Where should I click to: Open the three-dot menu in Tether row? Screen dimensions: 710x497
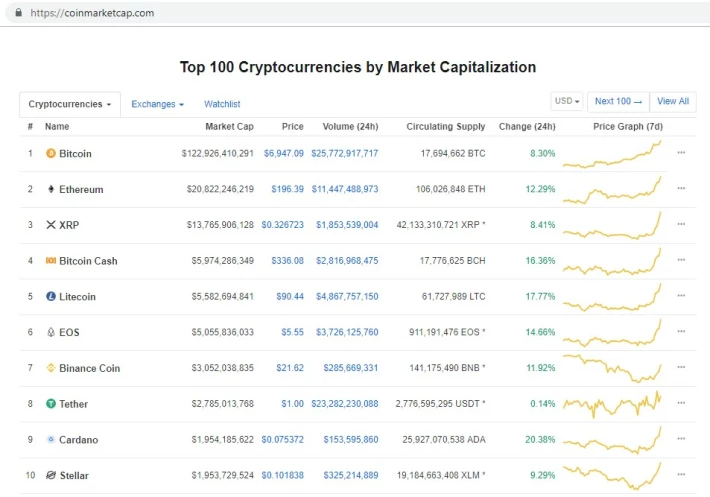(x=681, y=403)
